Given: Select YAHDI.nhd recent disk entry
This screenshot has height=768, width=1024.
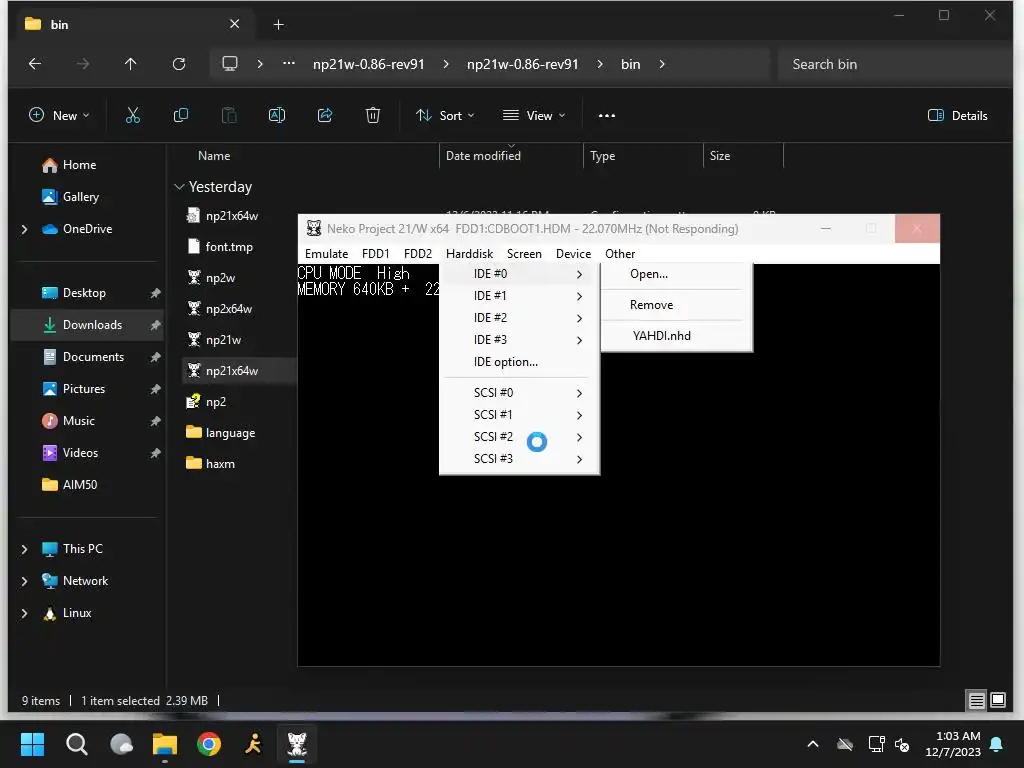Looking at the screenshot, I should click(676, 335).
